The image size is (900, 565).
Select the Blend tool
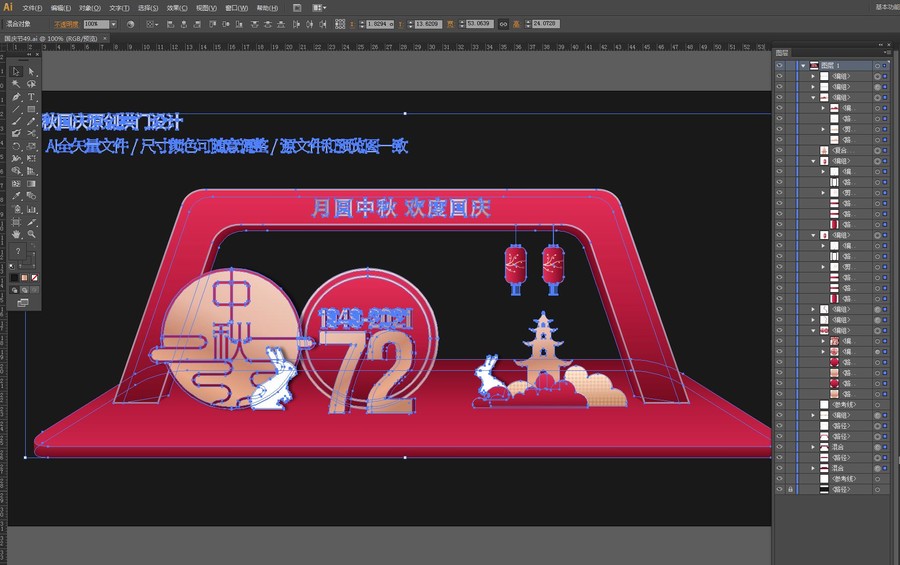(x=31, y=195)
